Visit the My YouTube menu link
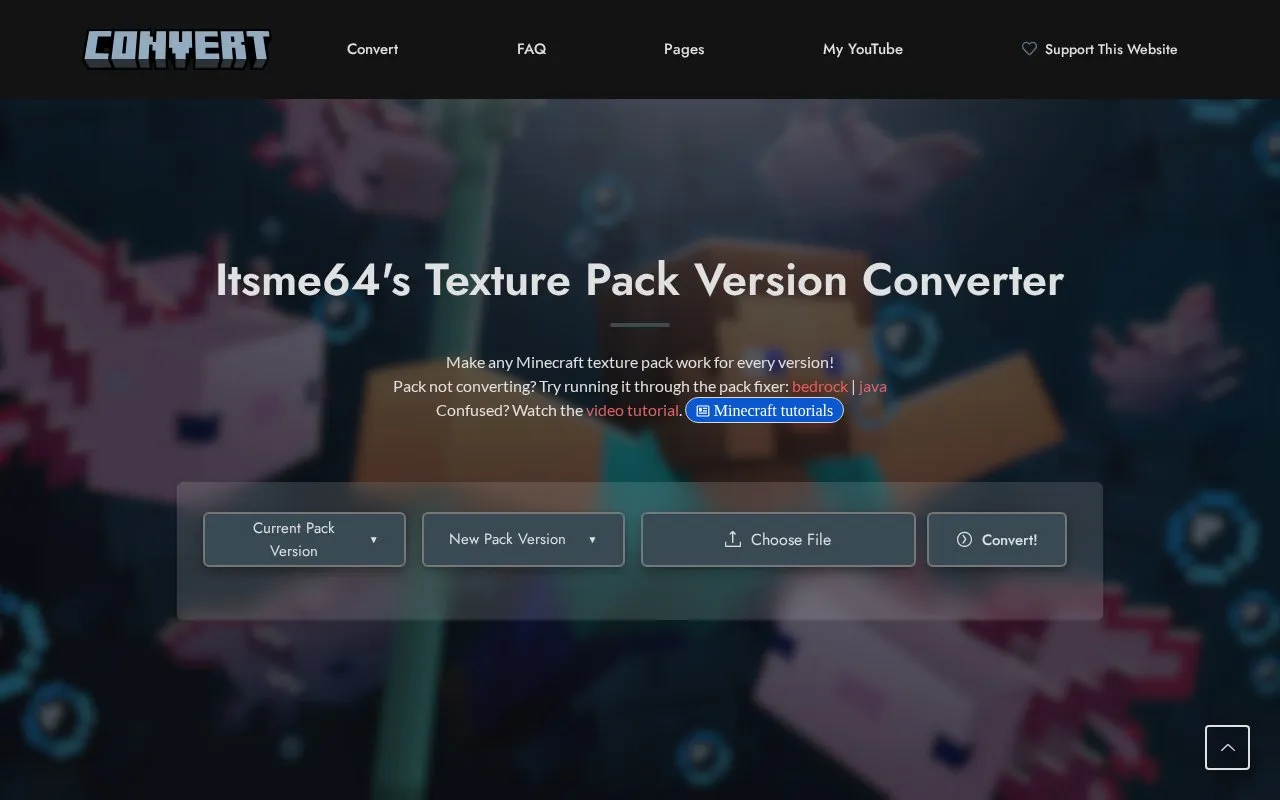The height and width of the screenshot is (800, 1280). 863,49
